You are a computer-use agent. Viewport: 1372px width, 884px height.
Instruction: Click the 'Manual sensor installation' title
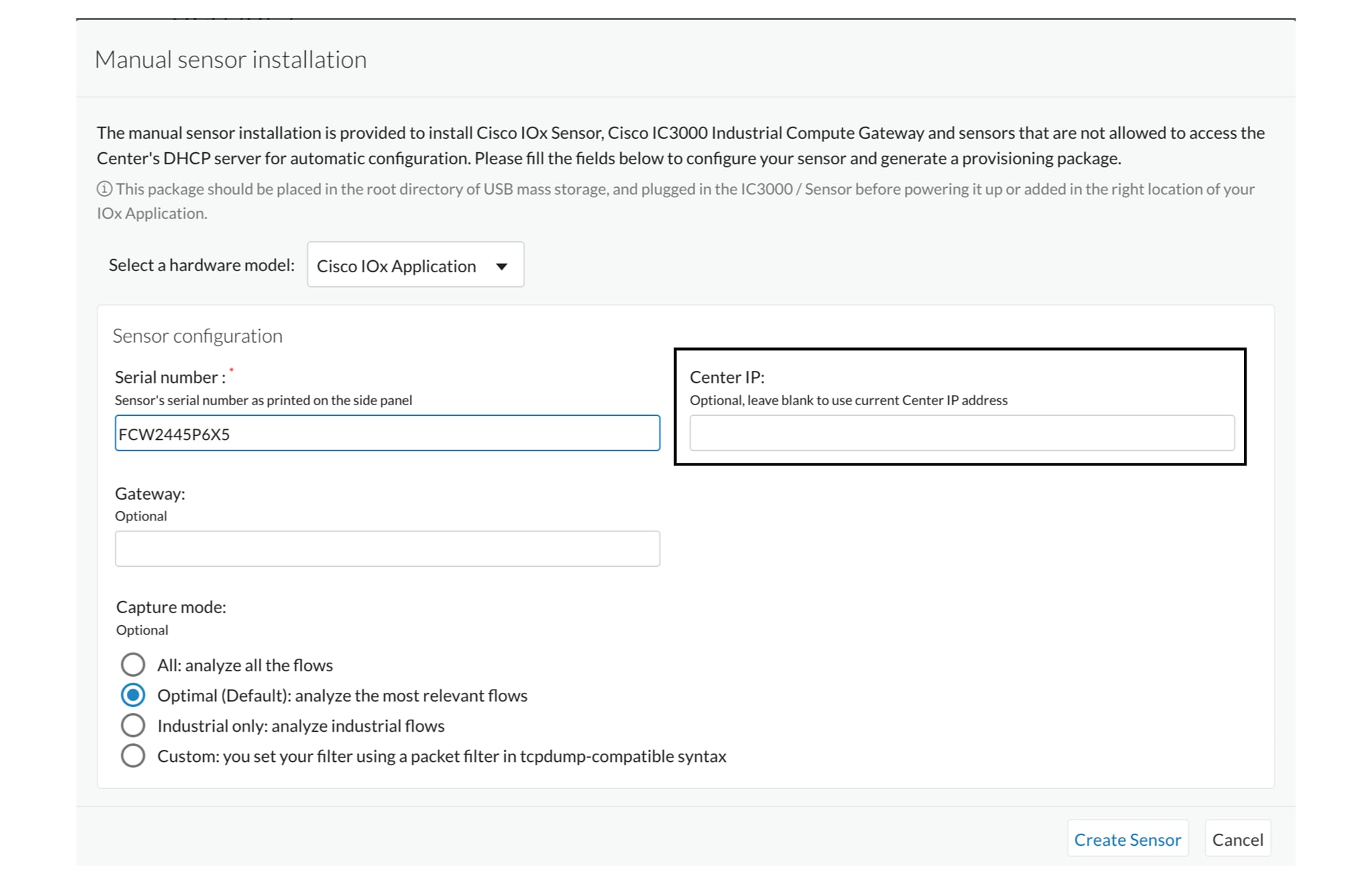231,60
